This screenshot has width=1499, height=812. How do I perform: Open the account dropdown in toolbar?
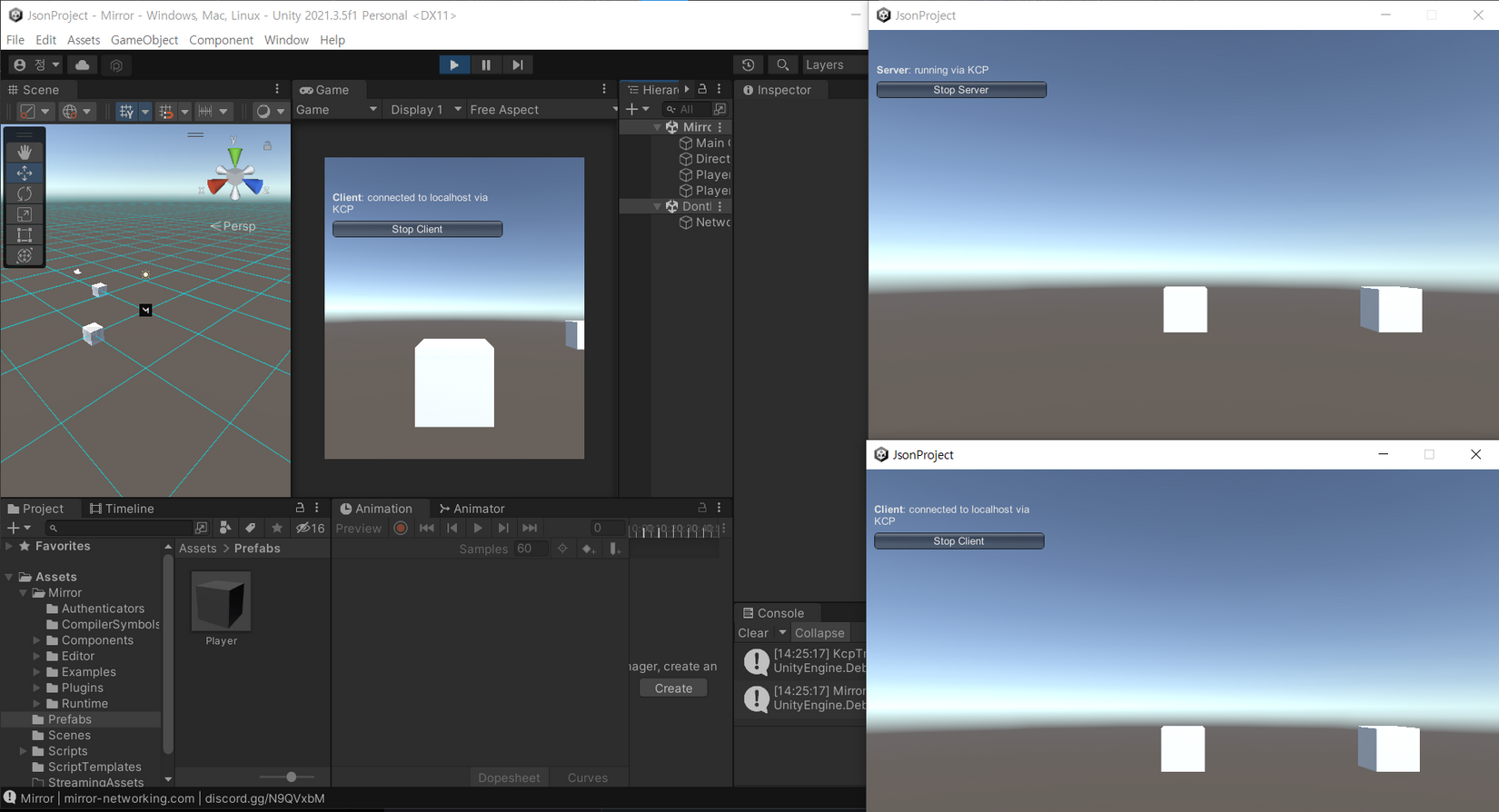[36, 64]
